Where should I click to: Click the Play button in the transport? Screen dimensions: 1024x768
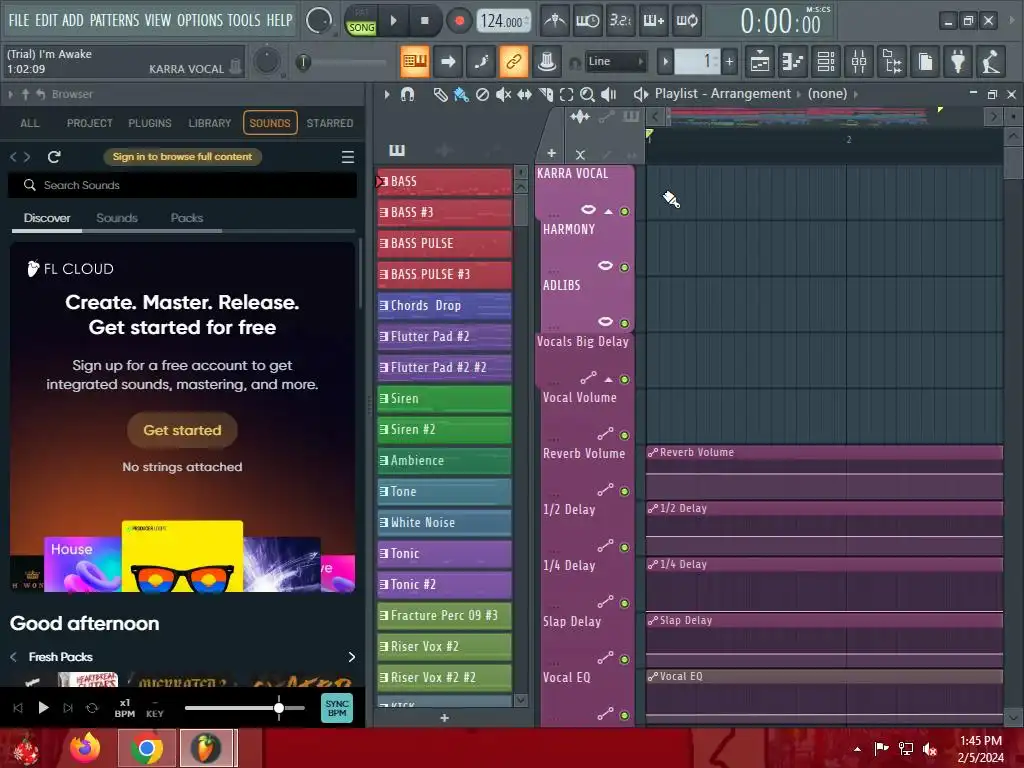tap(393, 21)
